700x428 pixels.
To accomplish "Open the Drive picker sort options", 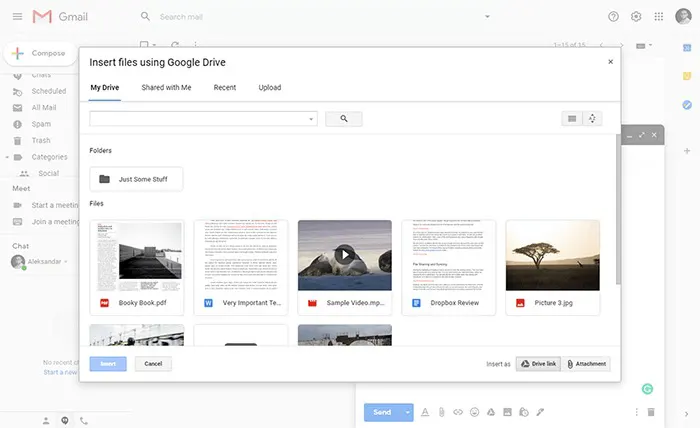I will tap(592, 119).
